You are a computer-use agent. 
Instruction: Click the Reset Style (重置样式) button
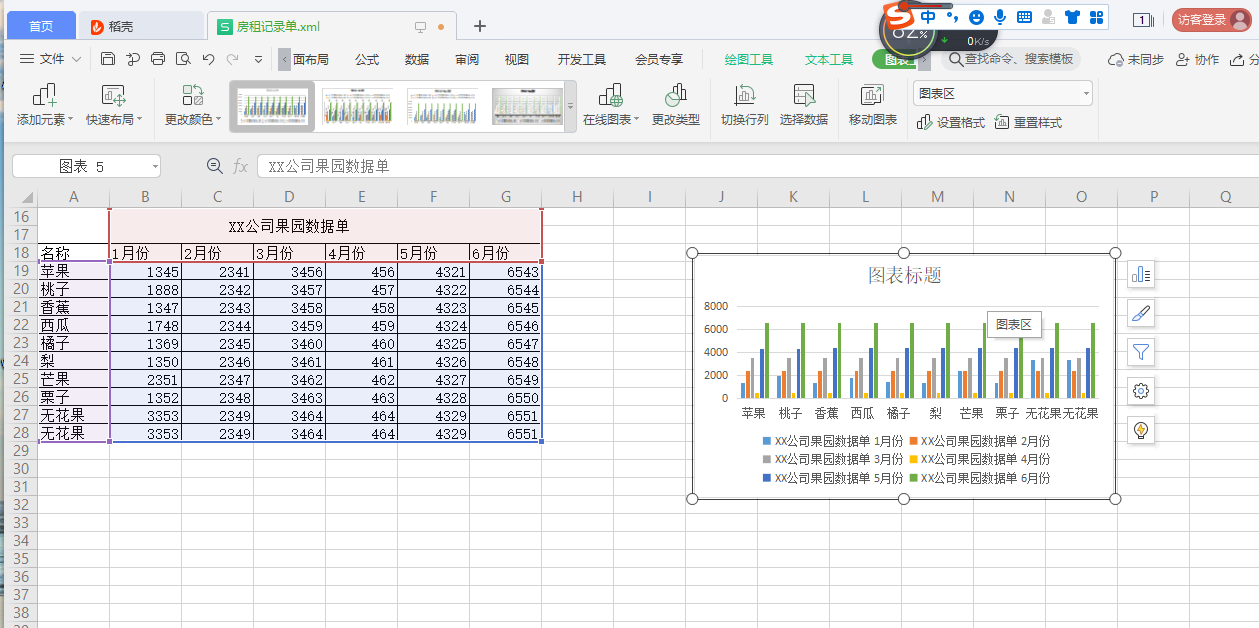(x=1028, y=123)
